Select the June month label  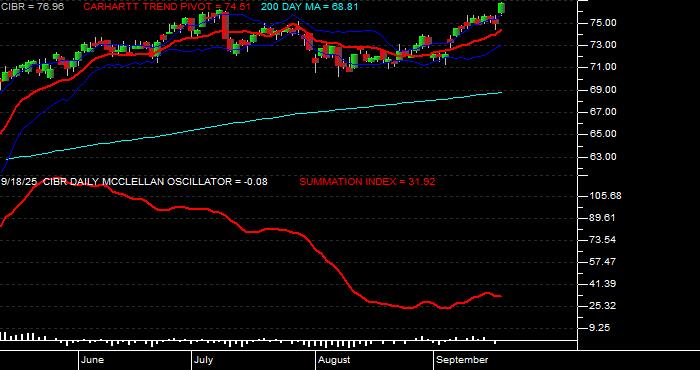tap(92, 360)
